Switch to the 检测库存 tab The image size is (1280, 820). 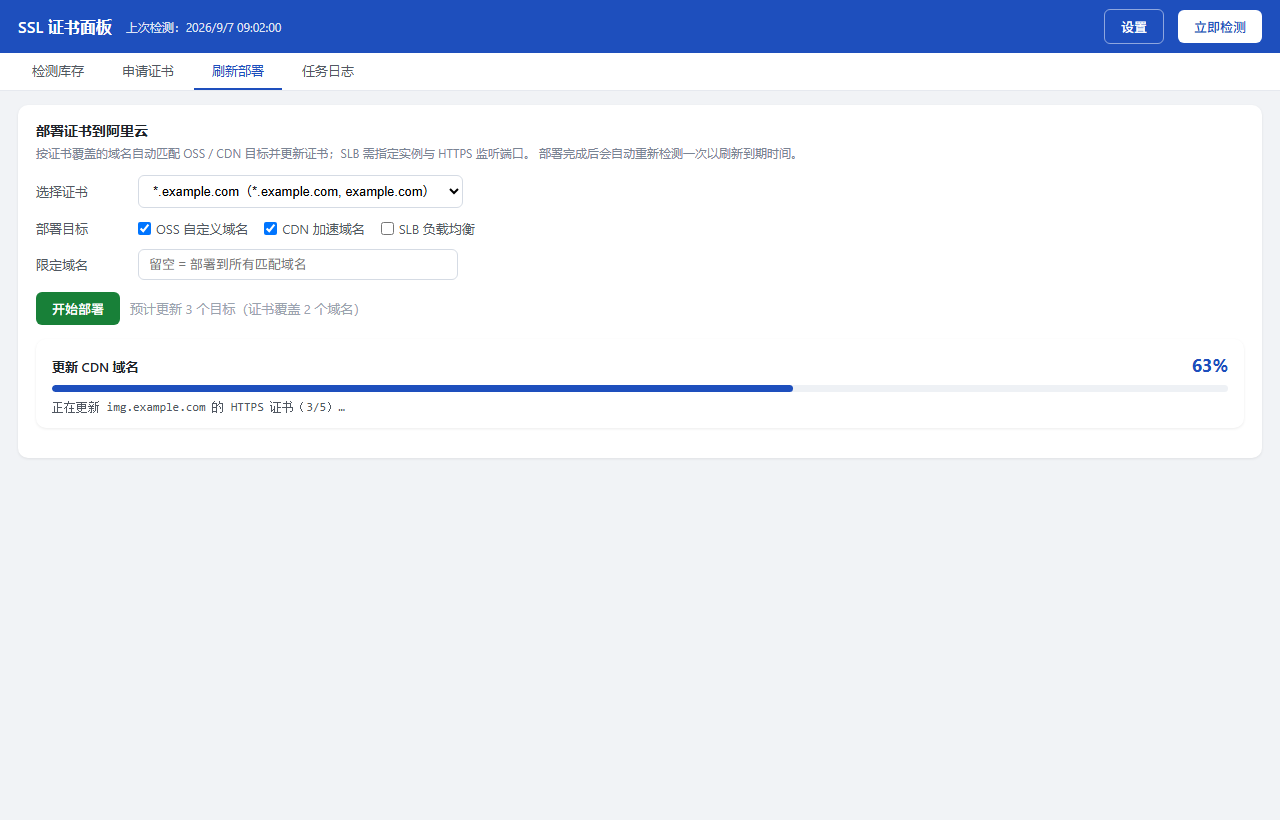tap(58, 71)
